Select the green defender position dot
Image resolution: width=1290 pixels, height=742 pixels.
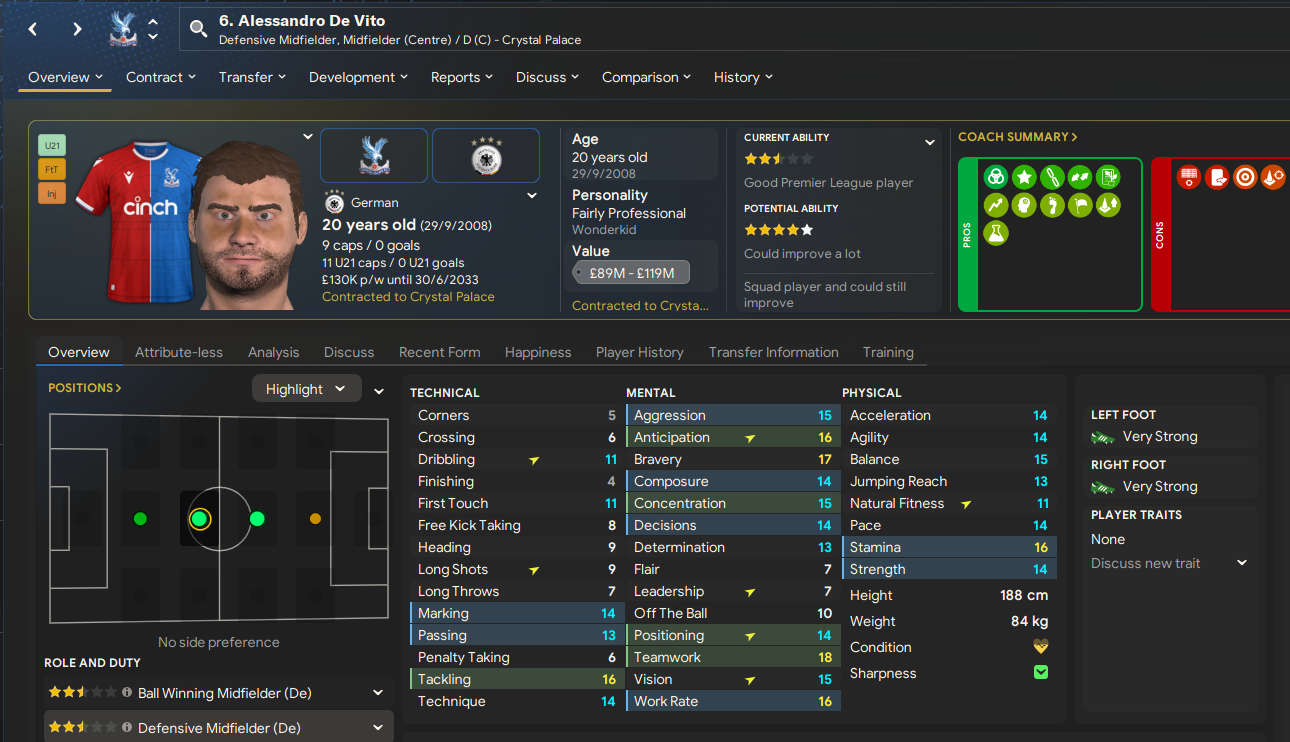coord(140,518)
